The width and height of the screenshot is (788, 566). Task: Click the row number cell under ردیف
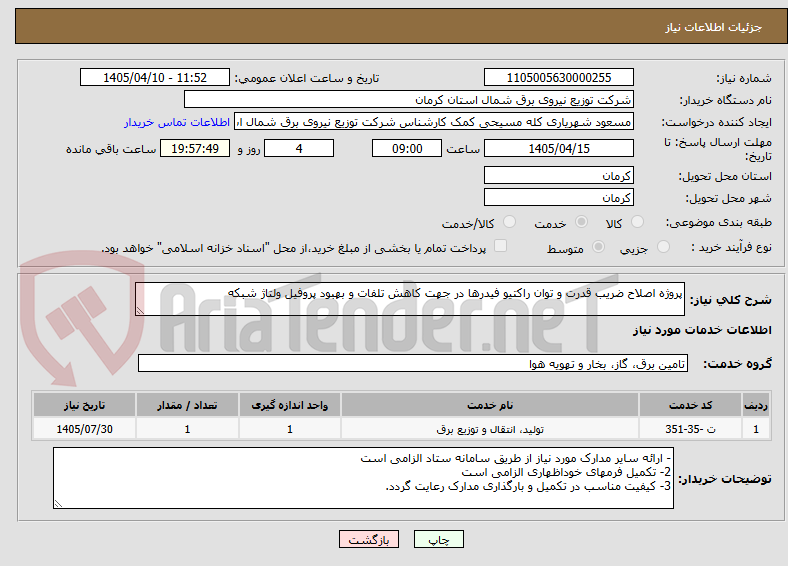(756, 429)
